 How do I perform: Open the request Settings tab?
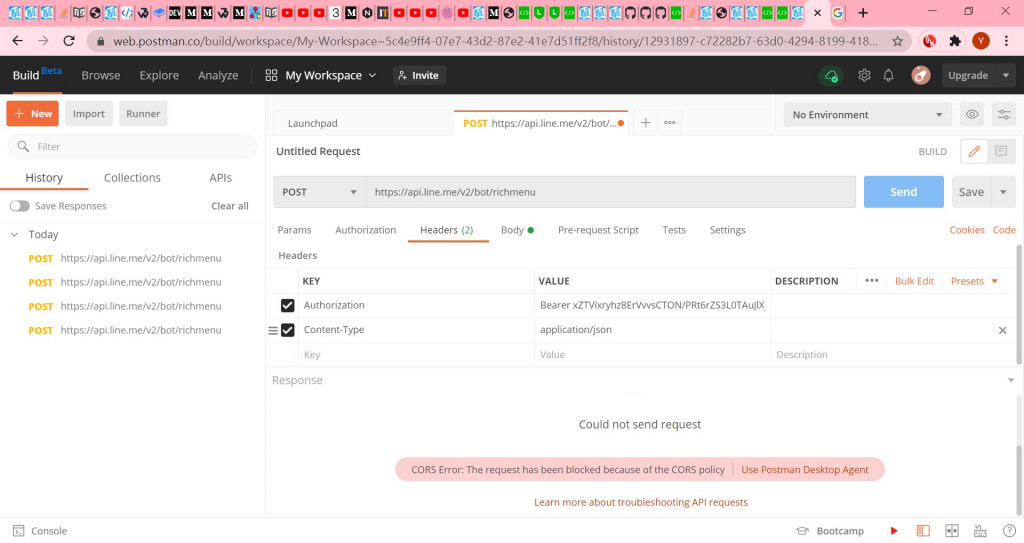(x=727, y=230)
